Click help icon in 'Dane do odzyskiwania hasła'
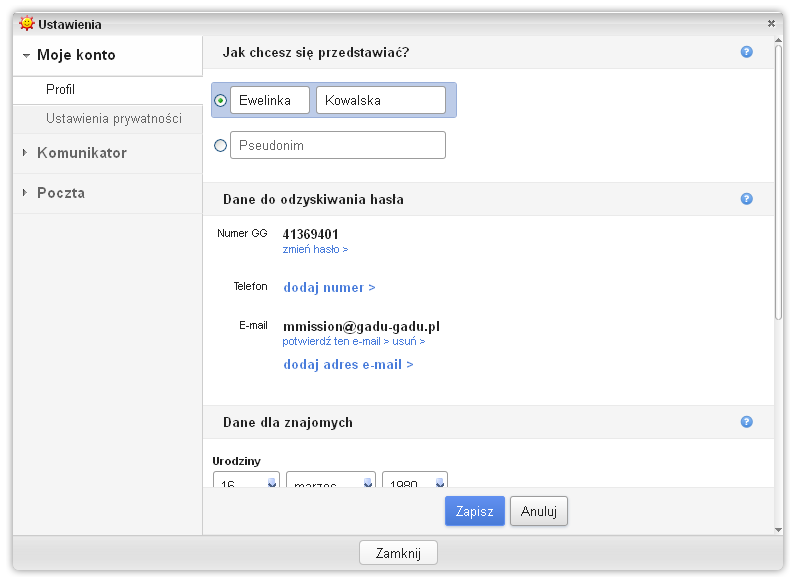The image size is (792, 580). click(746, 199)
